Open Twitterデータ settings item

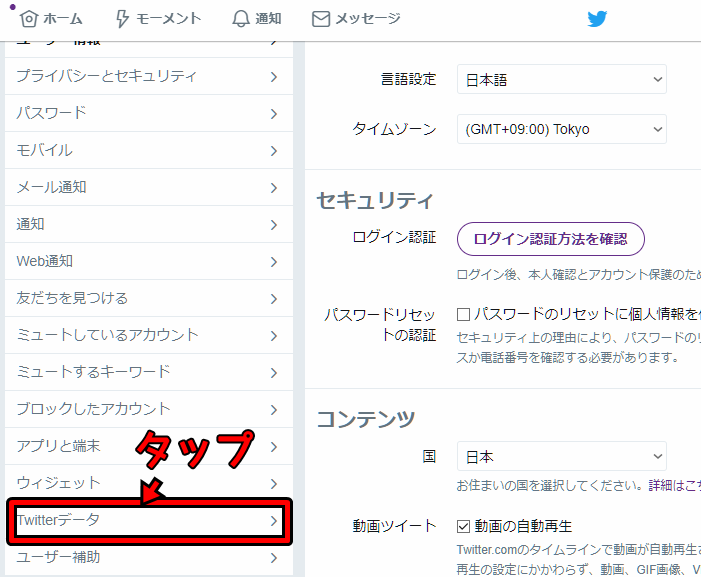tap(149, 521)
